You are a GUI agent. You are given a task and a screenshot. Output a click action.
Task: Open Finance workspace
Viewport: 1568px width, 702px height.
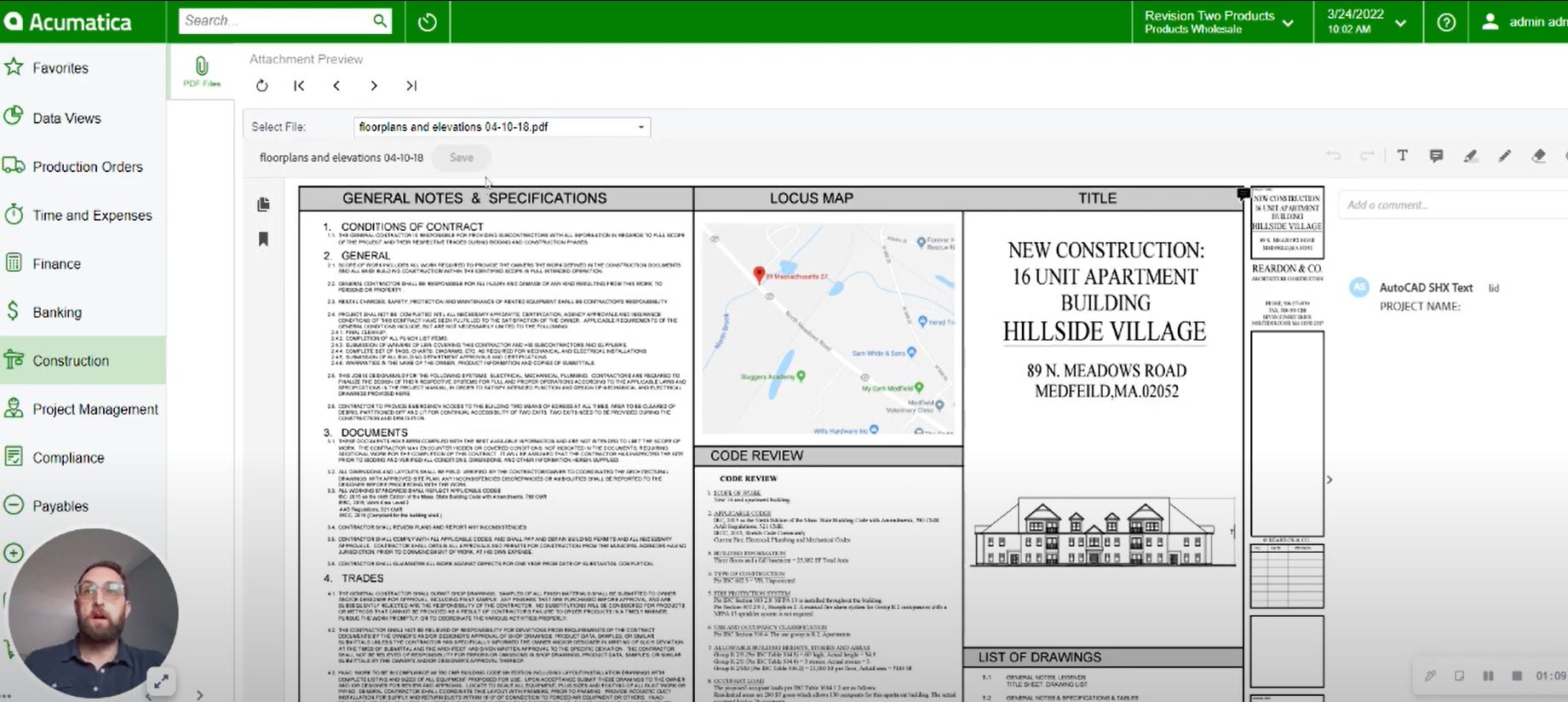[x=56, y=264]
